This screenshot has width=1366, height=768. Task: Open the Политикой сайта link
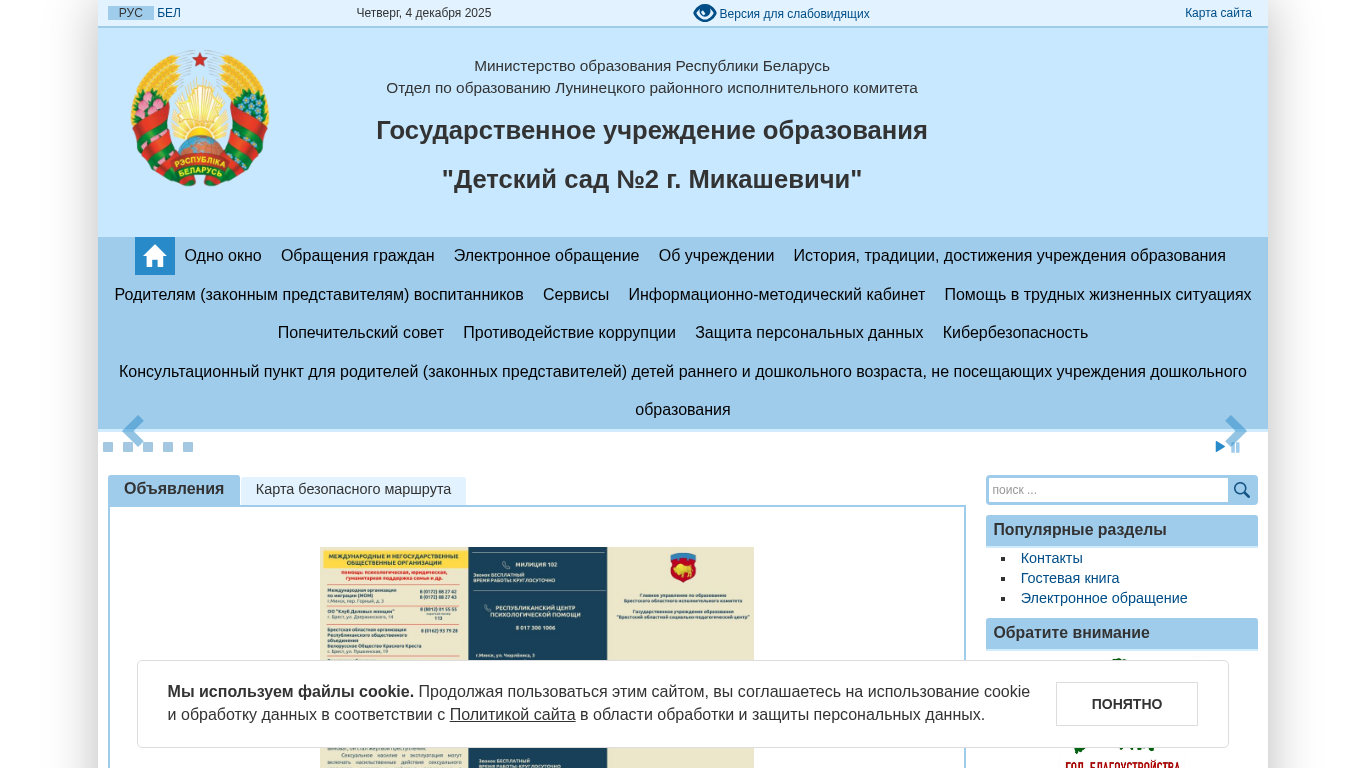[512, 715]
